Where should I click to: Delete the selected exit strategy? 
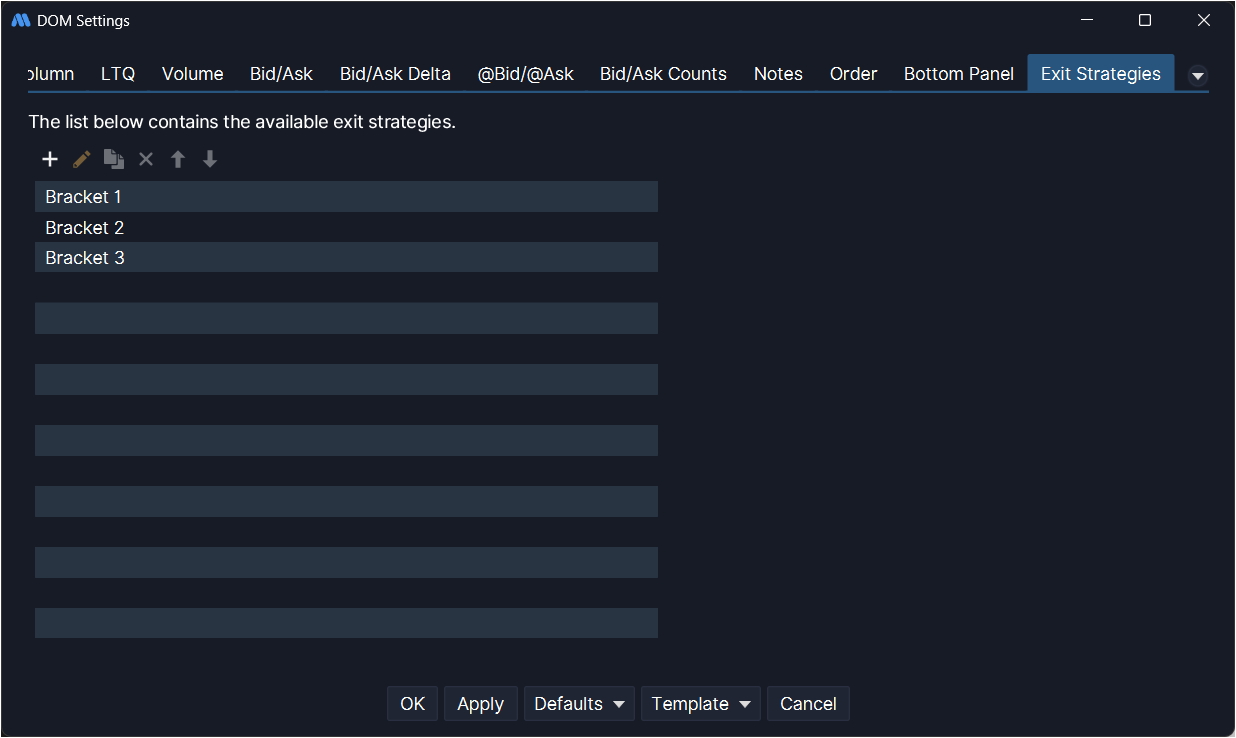click(146, 159)
